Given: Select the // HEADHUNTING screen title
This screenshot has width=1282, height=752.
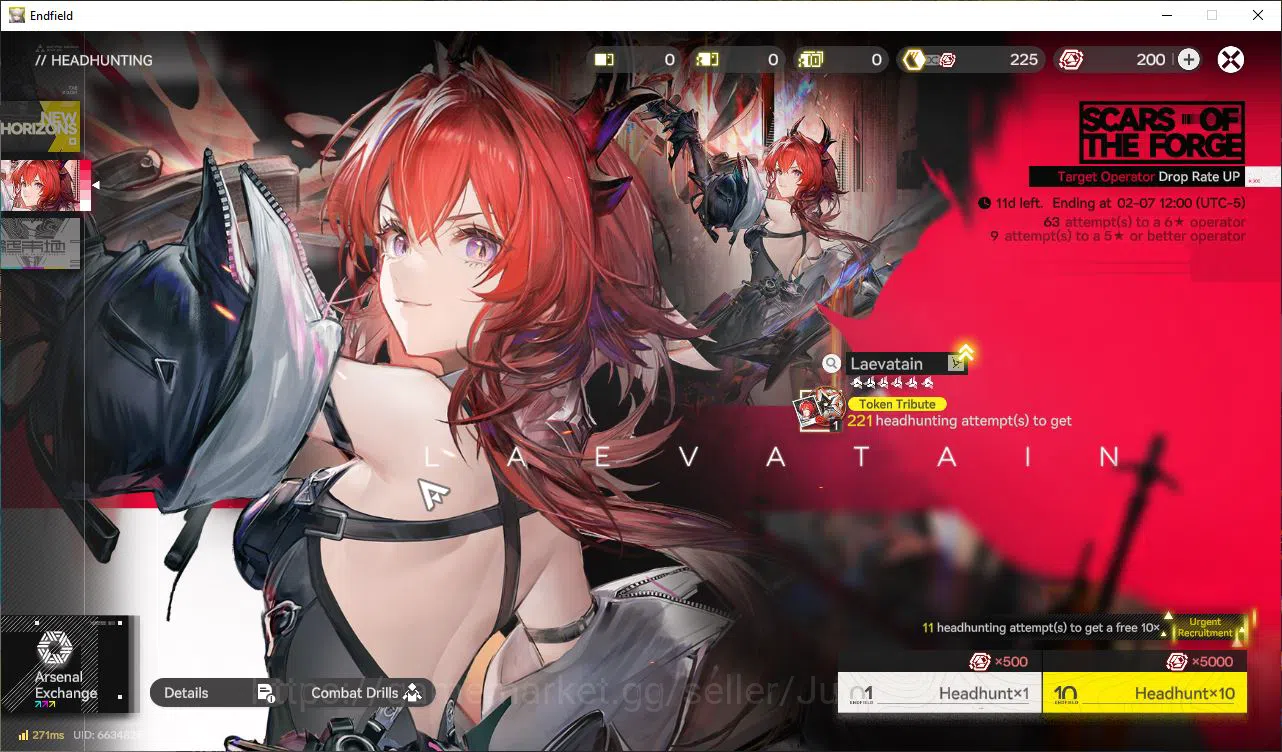Looking at the screenshot, I should (x=94, y=60).
